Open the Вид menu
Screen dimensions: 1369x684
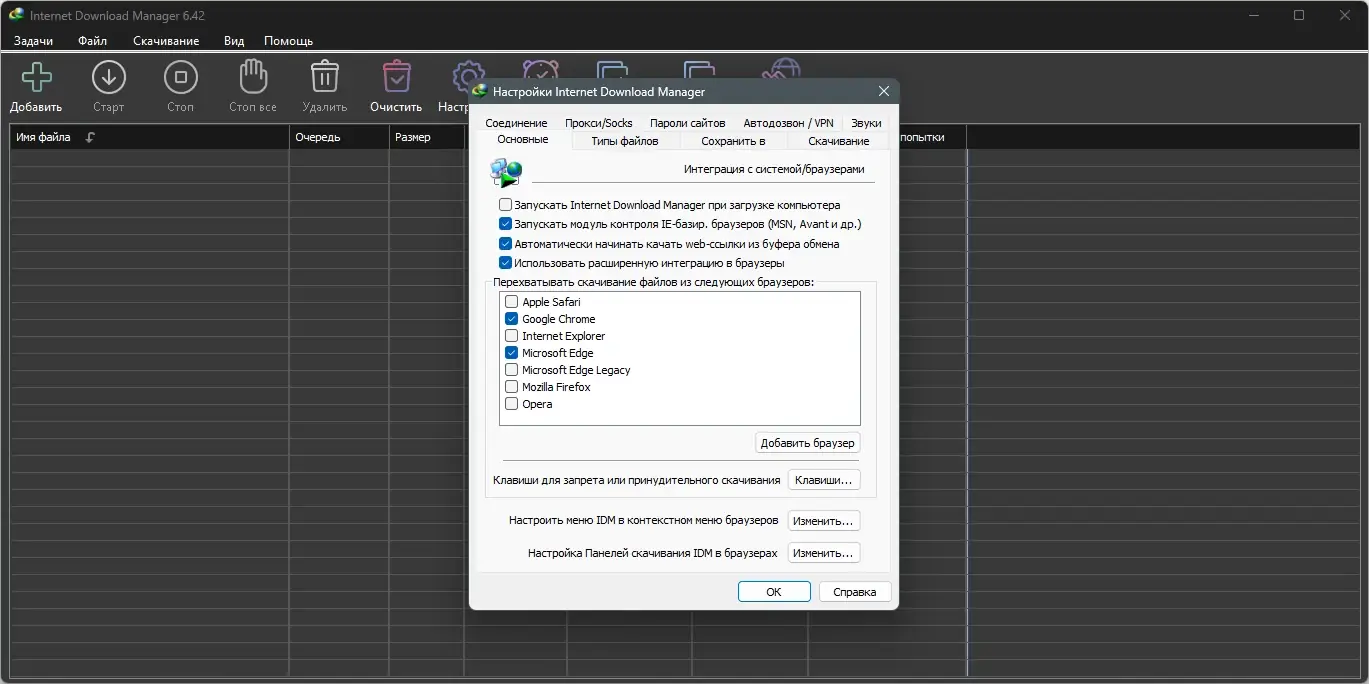point(234,41)
